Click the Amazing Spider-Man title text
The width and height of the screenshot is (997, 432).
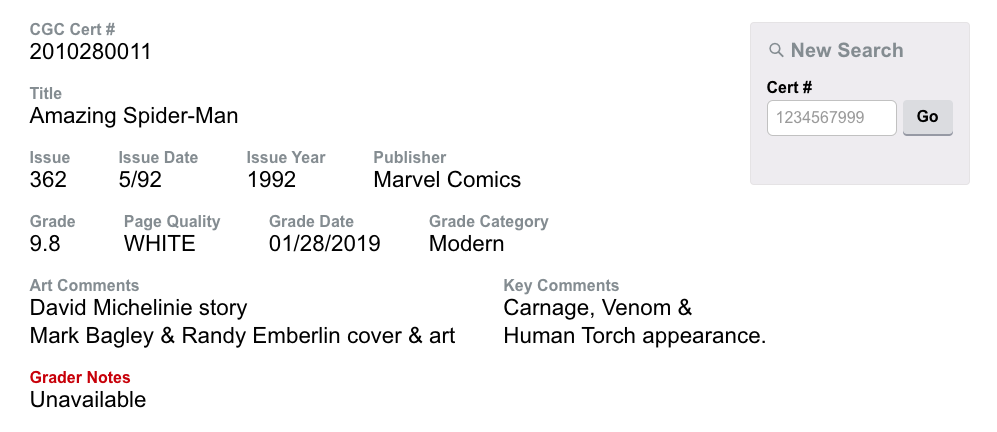[x=134, y=116]
